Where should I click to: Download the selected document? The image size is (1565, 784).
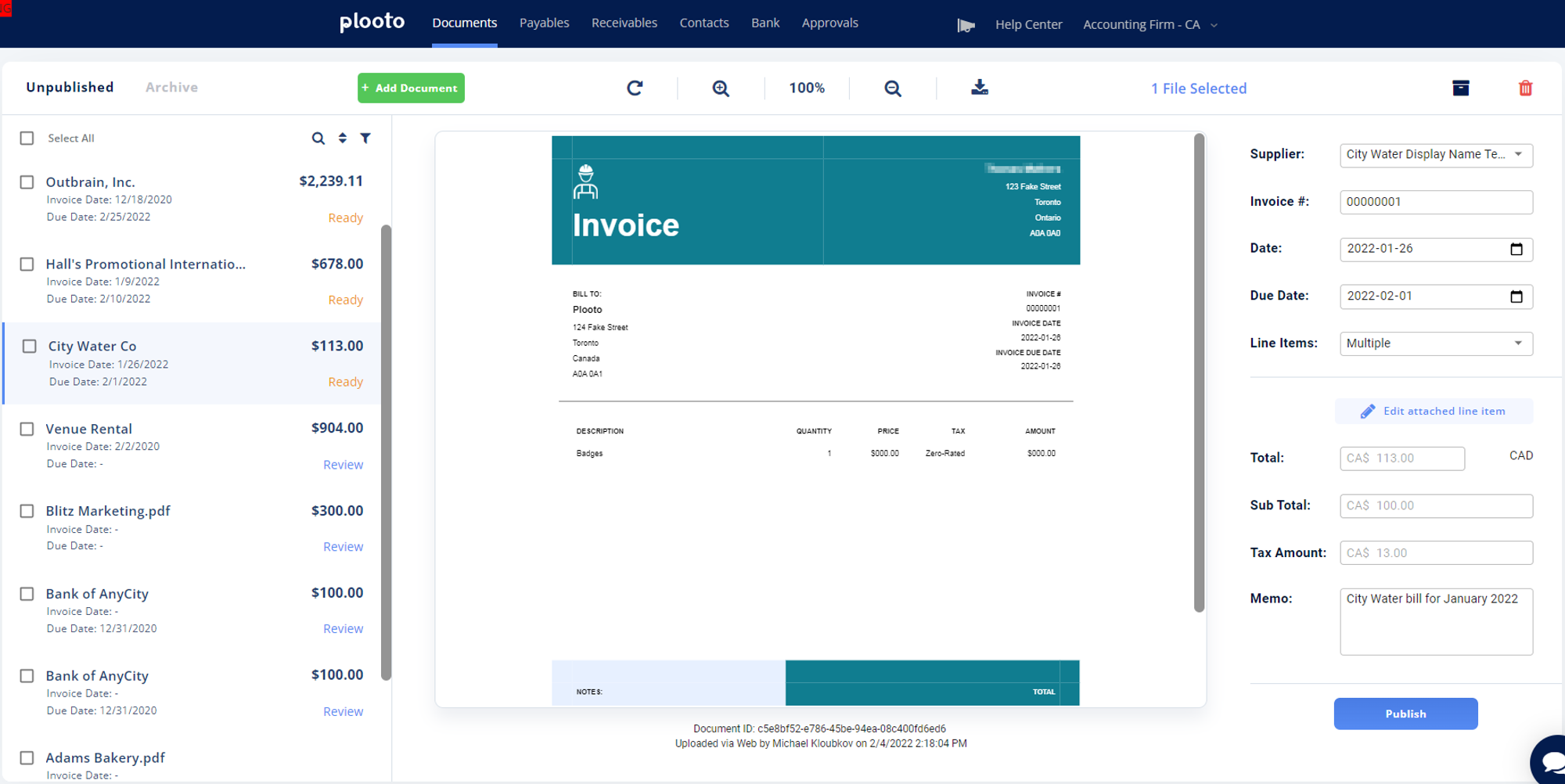[979, 88]
